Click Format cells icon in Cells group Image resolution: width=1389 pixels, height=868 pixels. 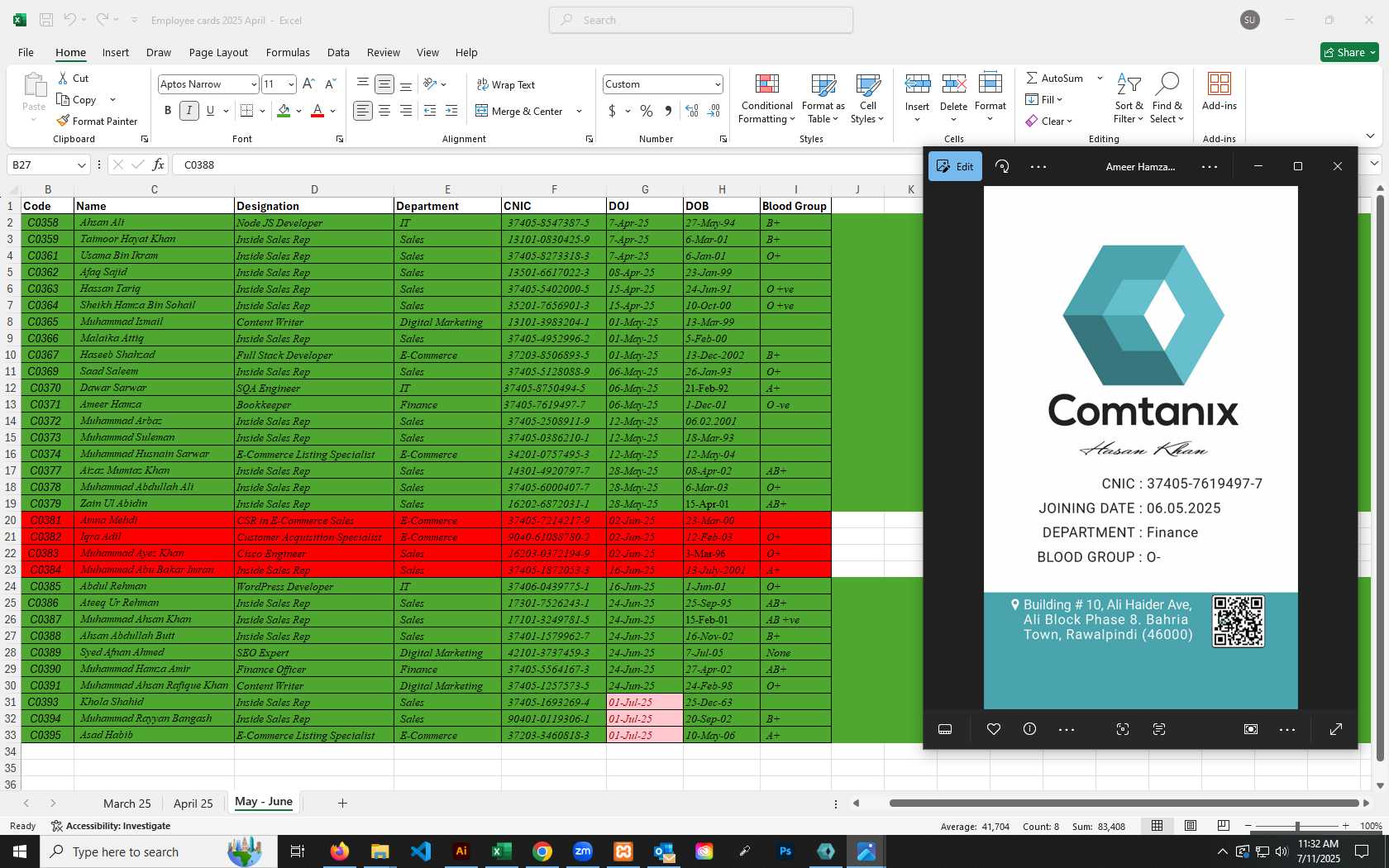tap(990, 84)
